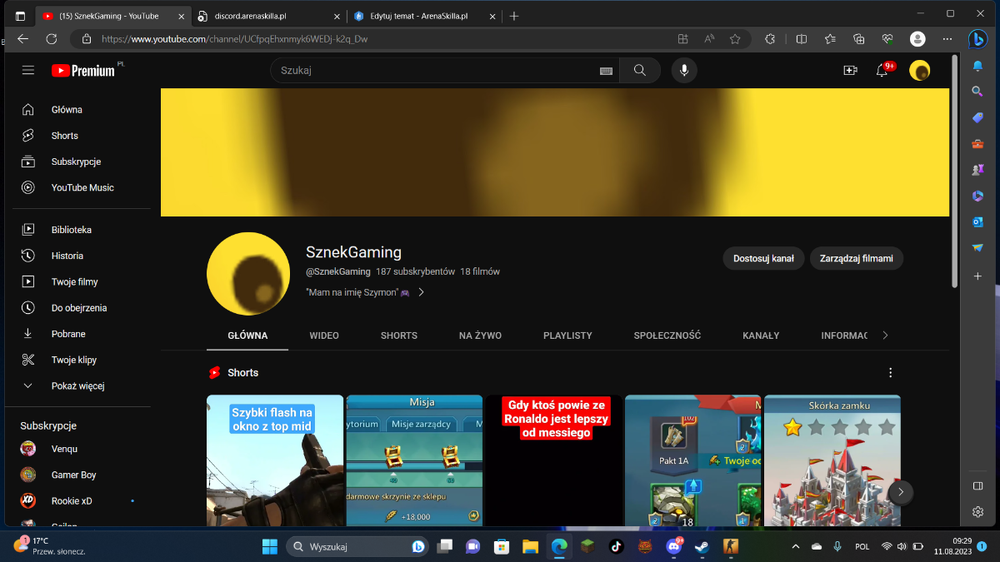Open the YouTube hamburger guide menu
The height and width of the screenshot is (562, 1000).
tap(28, 70)
